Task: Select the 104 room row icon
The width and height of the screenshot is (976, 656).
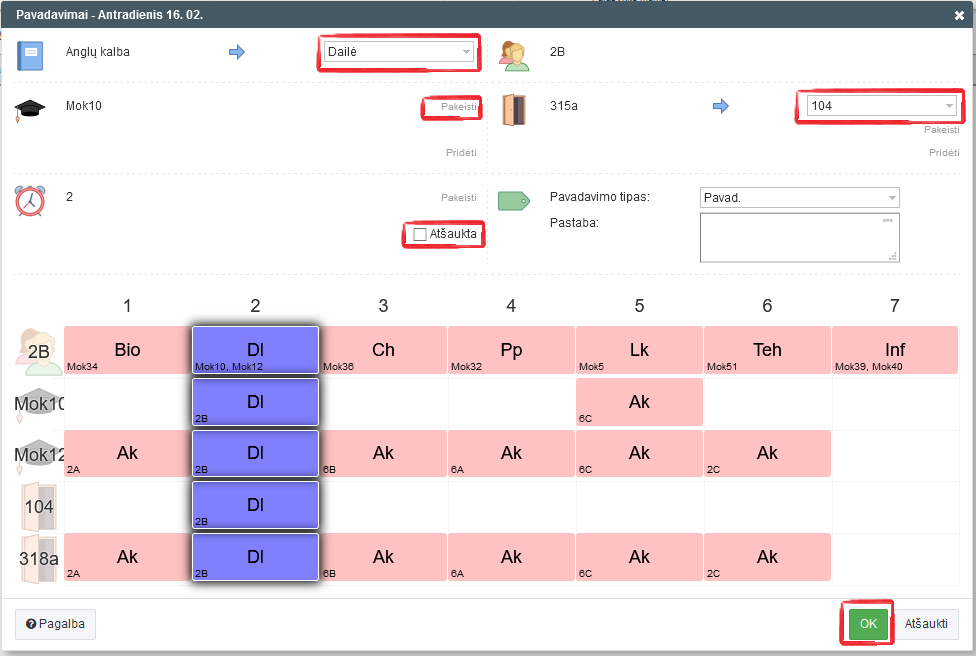Action: 39,507
